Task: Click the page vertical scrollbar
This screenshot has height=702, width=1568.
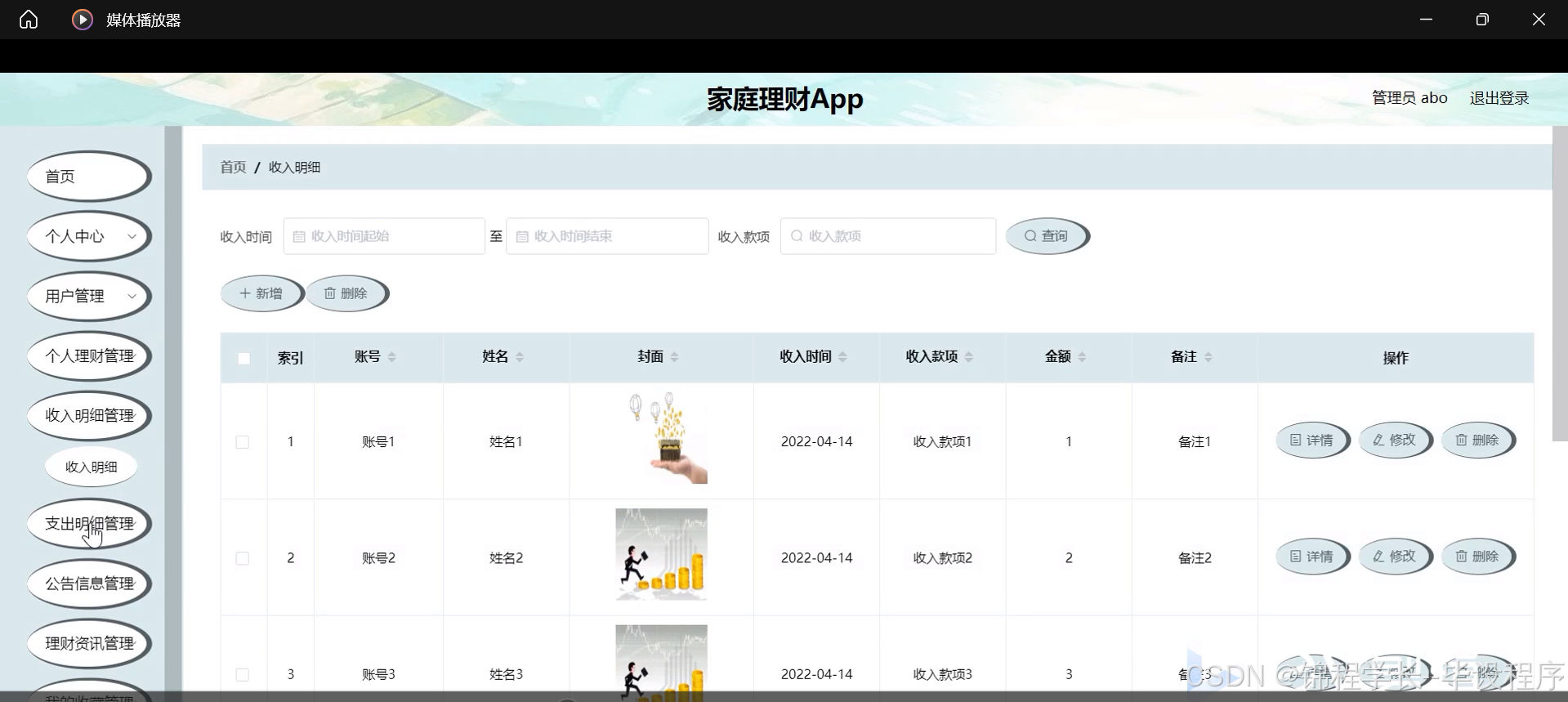Action: 1560,284
